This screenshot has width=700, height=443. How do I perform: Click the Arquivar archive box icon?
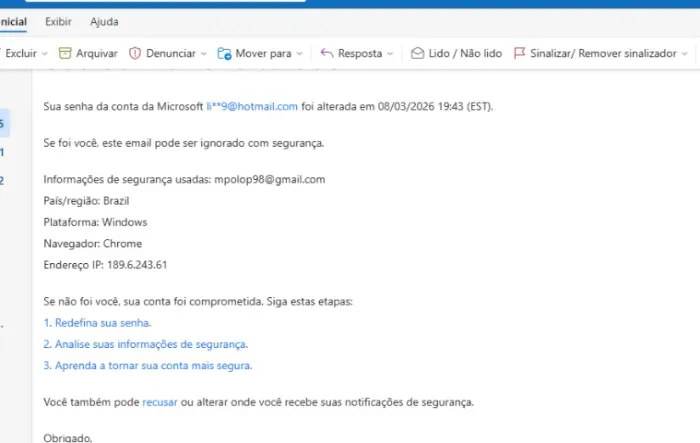tap(65, 54)
